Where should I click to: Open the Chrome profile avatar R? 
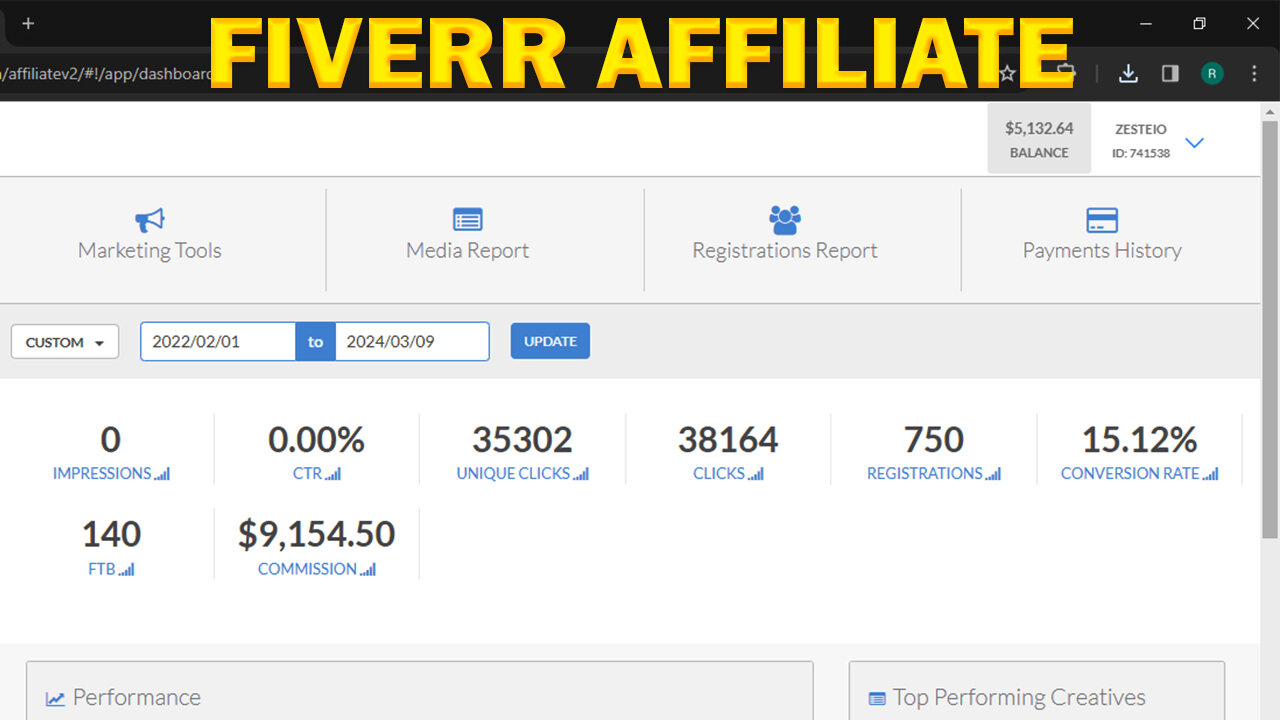pyautogui.click(x=1212, y=73)
